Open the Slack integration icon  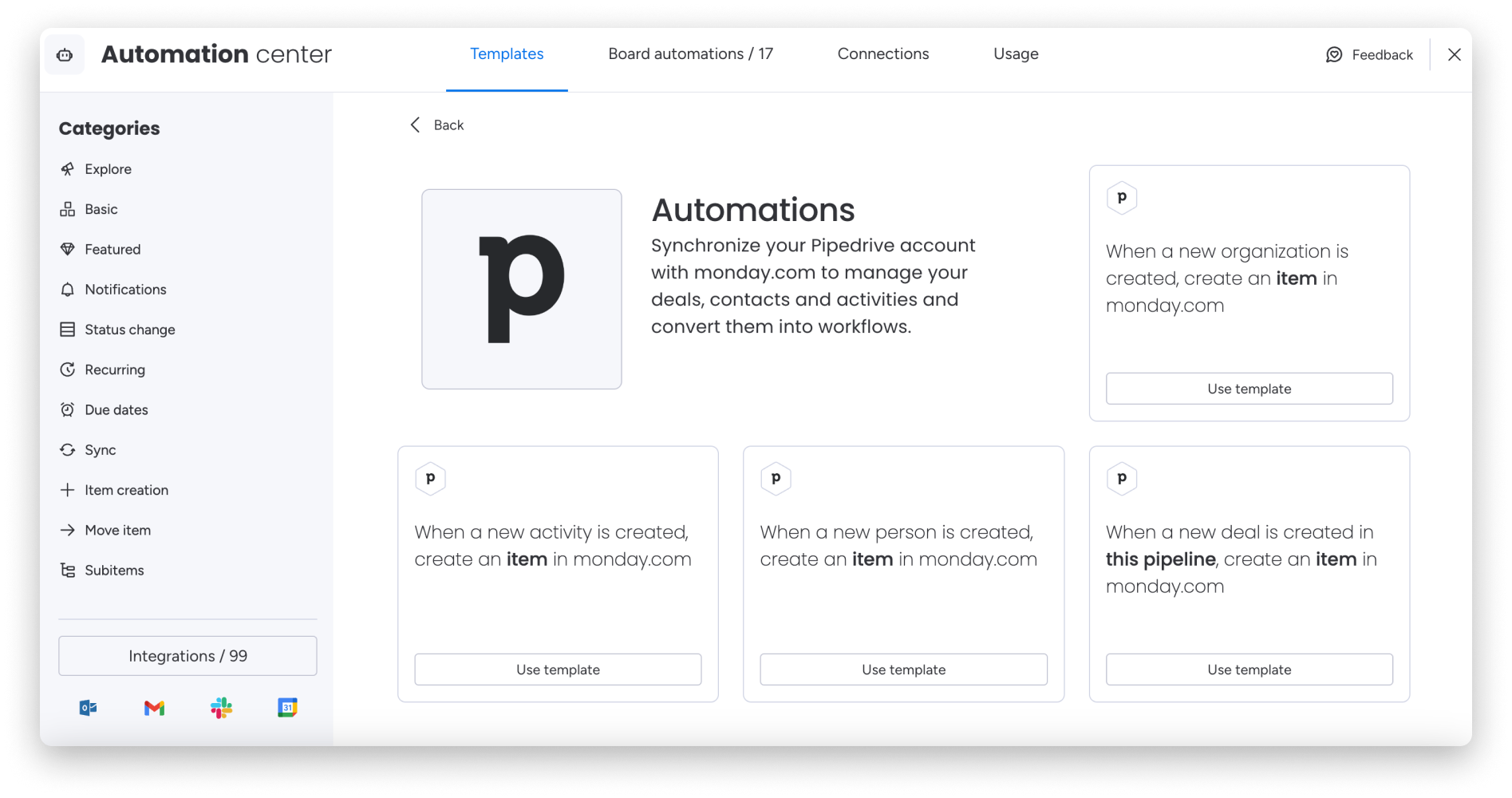tap(221, 708)
